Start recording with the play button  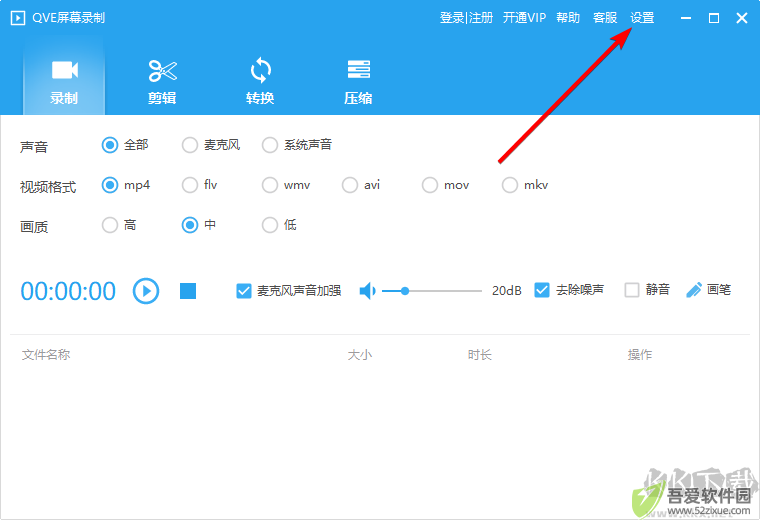(146, 291)
